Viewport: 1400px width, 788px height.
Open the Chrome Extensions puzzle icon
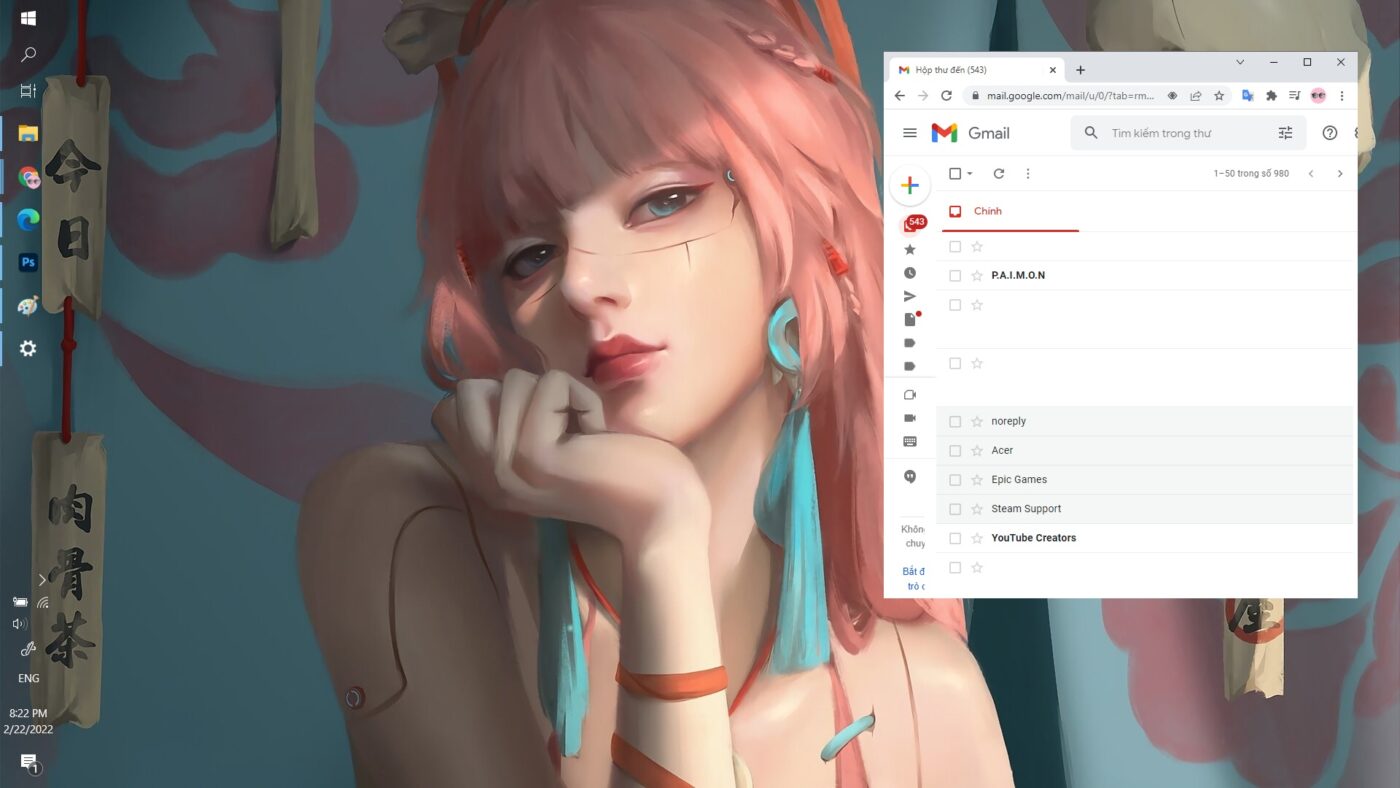point(1271,96)
